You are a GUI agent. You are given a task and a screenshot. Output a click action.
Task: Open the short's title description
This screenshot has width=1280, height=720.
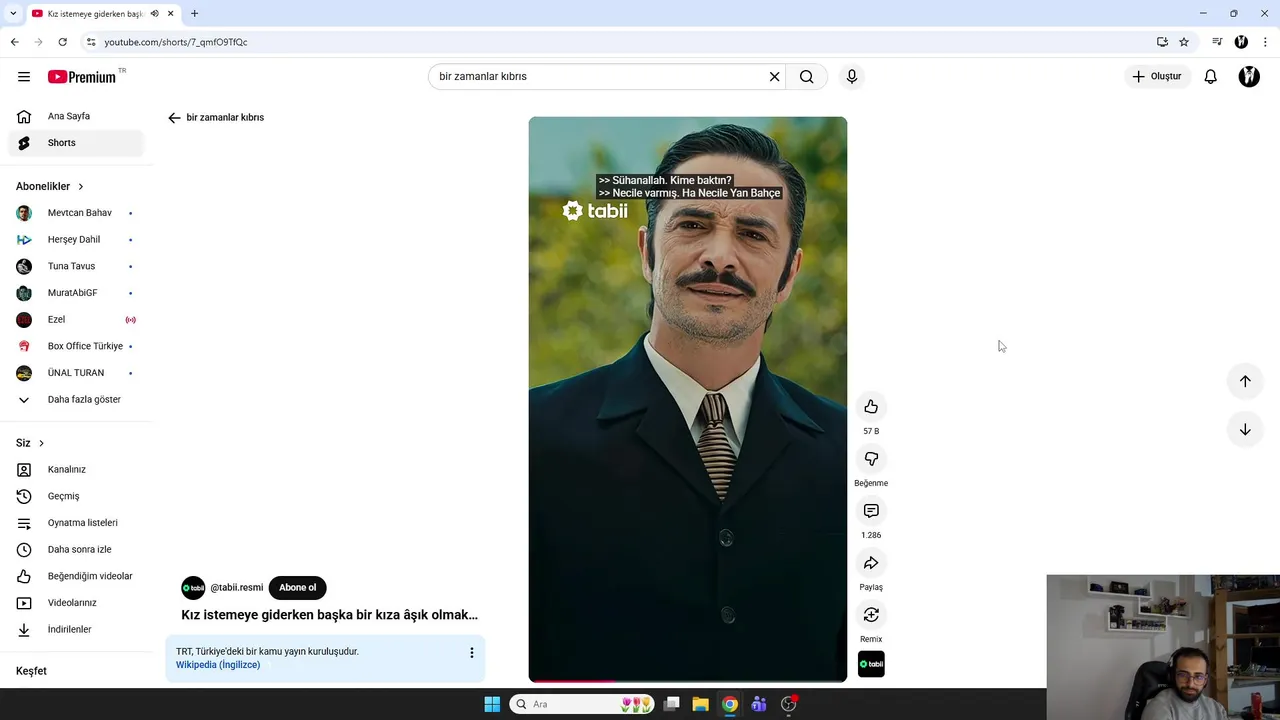coord(329,615)
